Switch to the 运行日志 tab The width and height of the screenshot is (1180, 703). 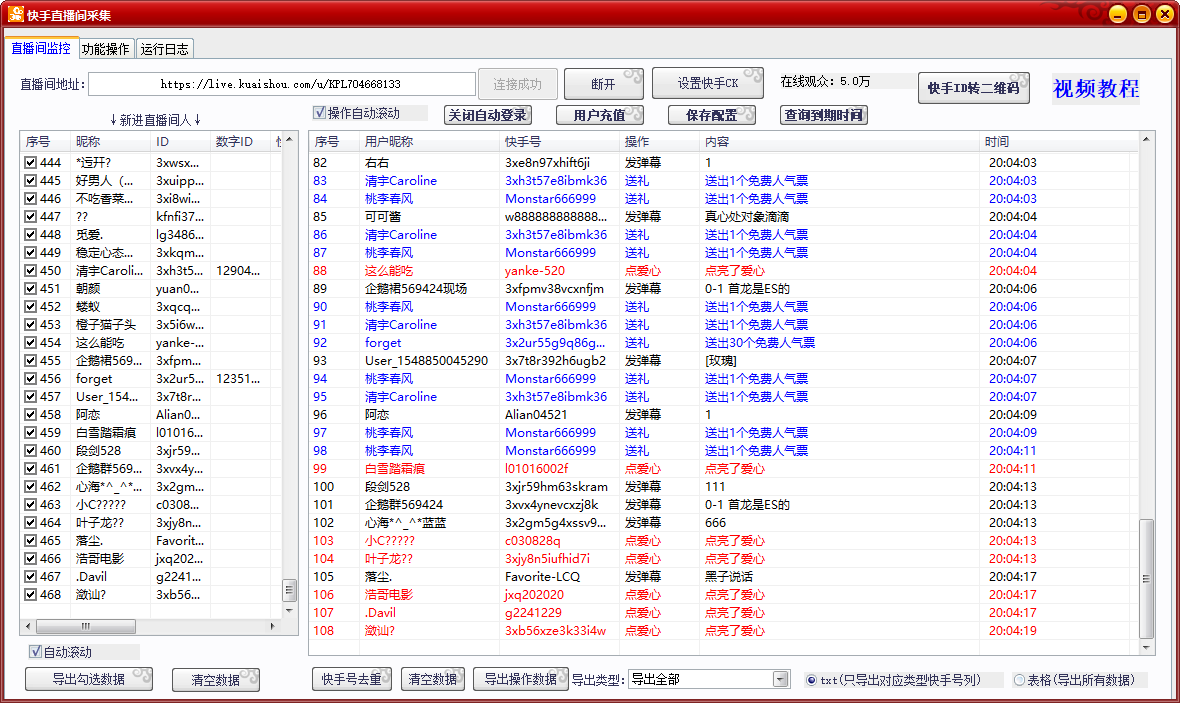pyautogui.click(x=164, y=49)
